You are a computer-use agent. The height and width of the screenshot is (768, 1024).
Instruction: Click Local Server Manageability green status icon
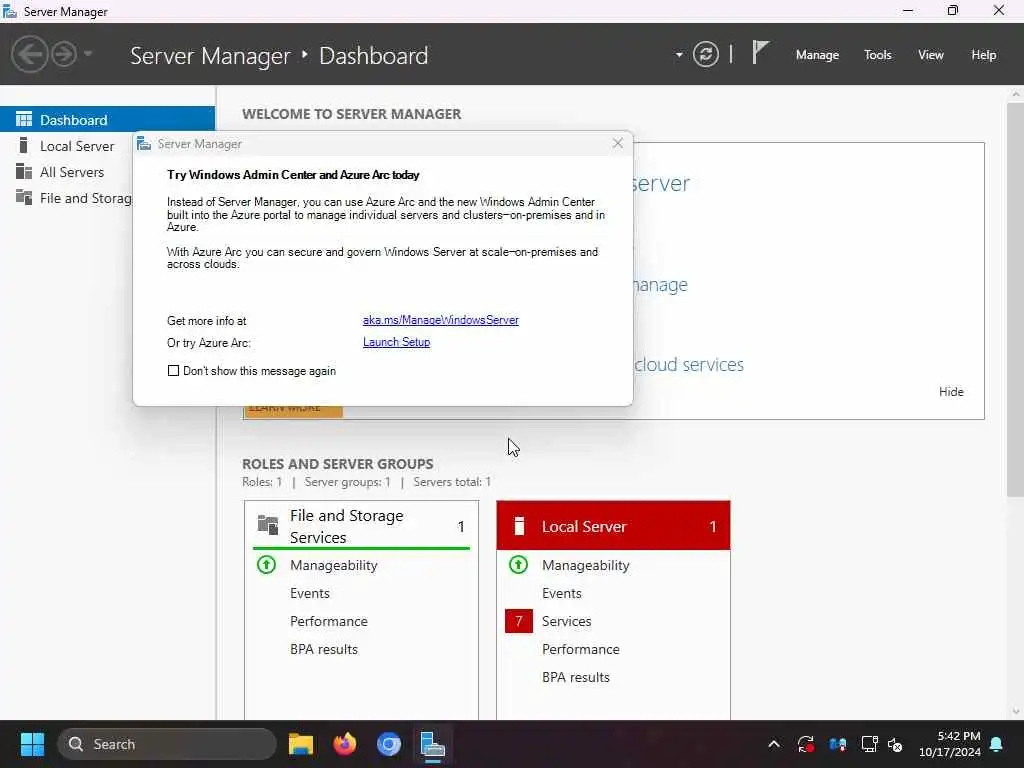[x=519, y=564]
